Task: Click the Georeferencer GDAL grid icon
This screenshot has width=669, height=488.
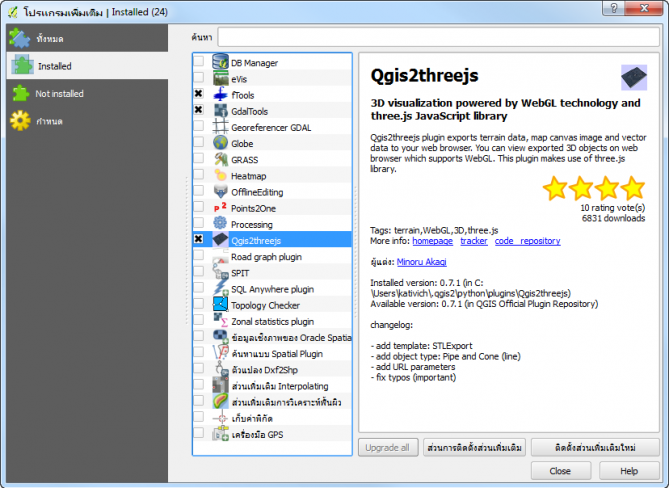Action: (x=220, y=127)
